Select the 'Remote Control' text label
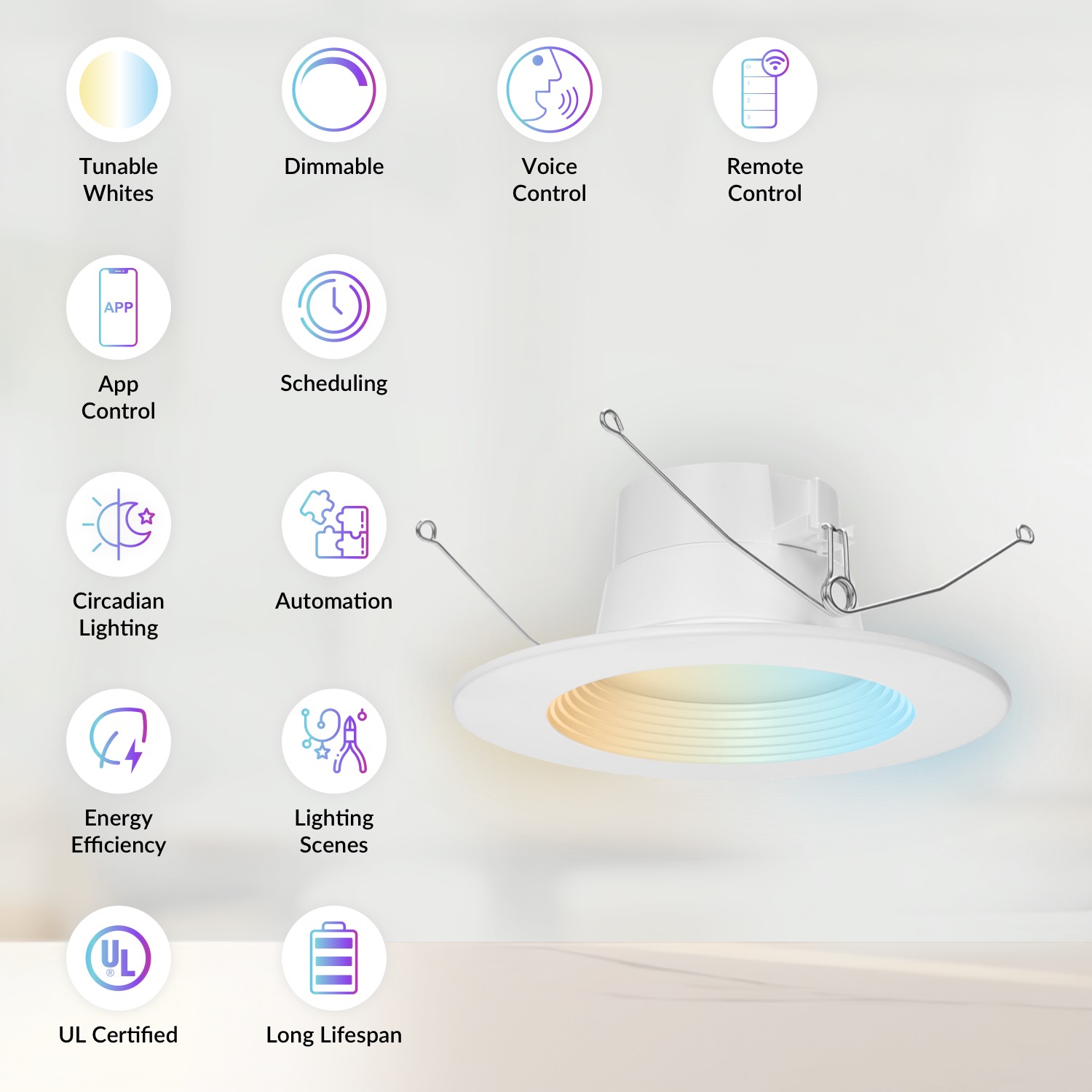The image size is (1092, 1092). point(764,180)
